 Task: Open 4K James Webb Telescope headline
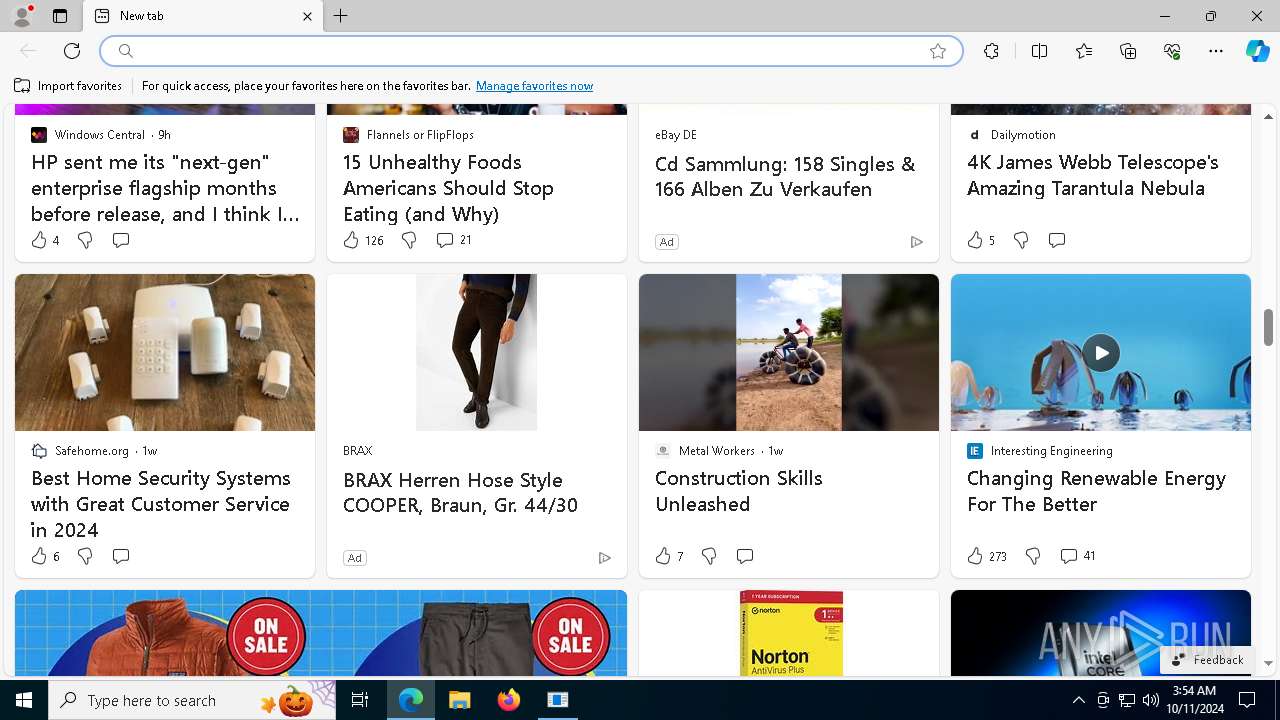(1093, 175)
